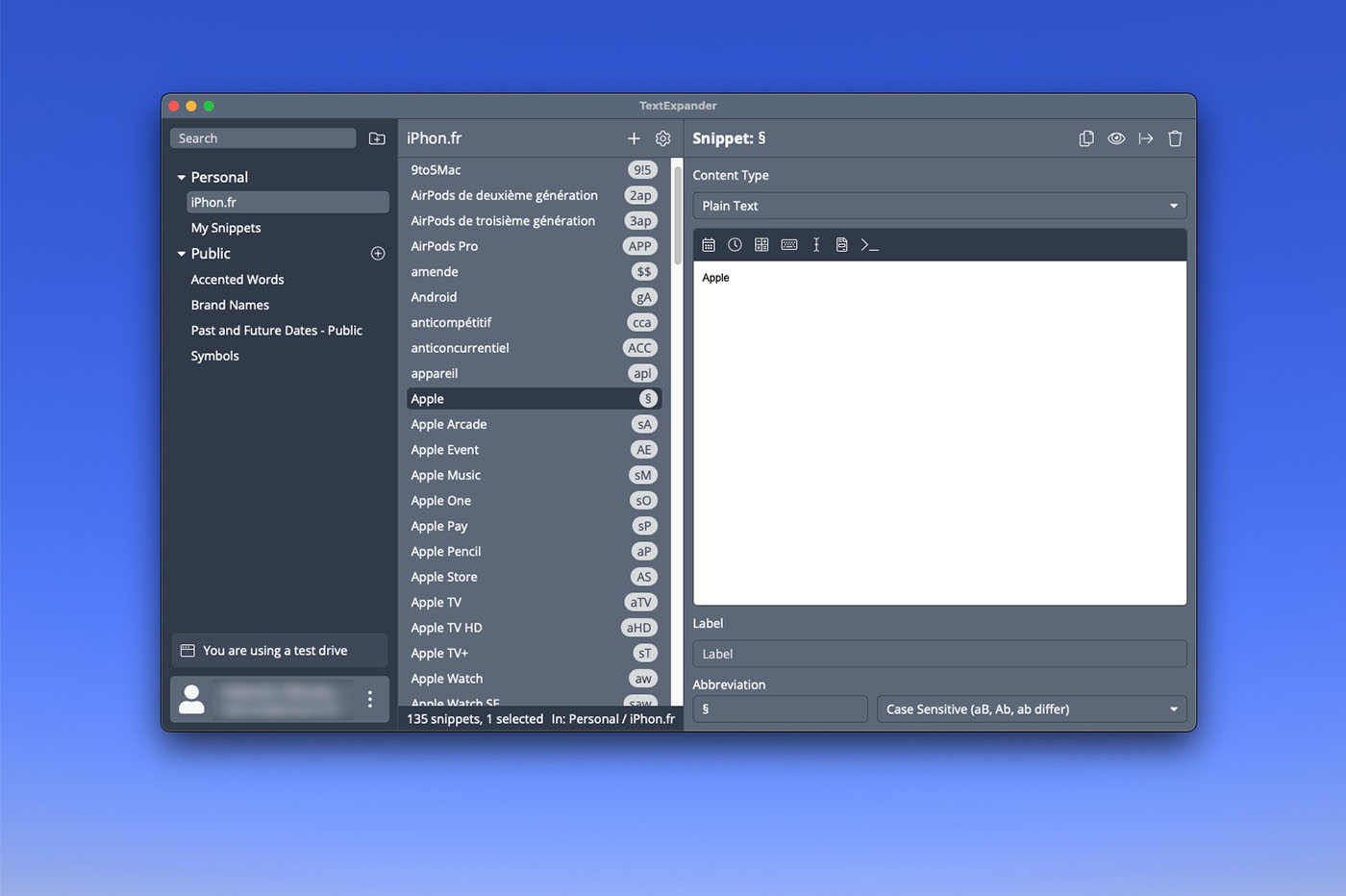Image resolution: width=1346 pixels, height=896 pixels.
Task: Open the Content Type dropdown
Action: point(939,205)
